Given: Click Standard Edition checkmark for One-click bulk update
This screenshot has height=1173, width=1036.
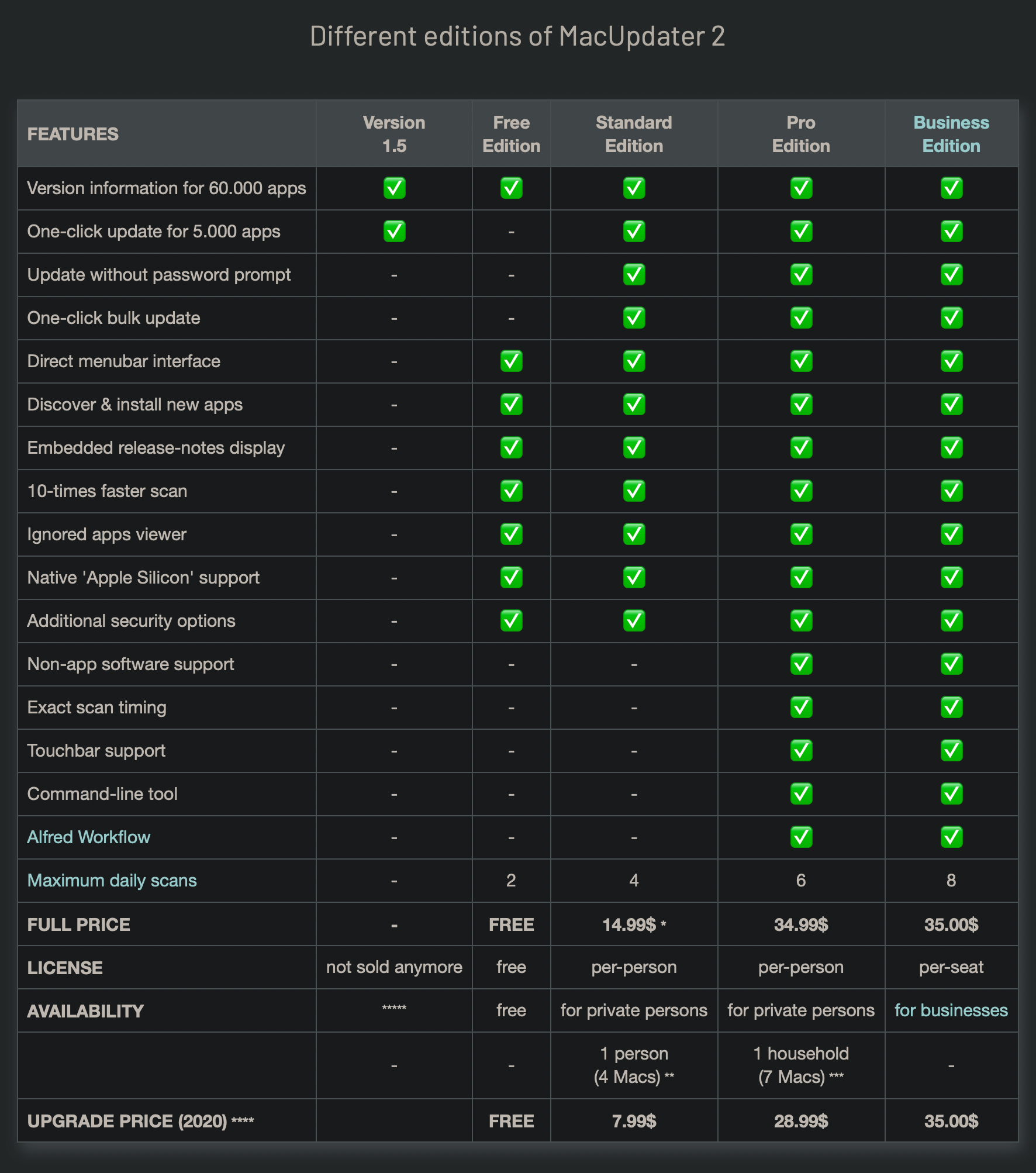Looking at the screenshot, I should click(634, 318).
